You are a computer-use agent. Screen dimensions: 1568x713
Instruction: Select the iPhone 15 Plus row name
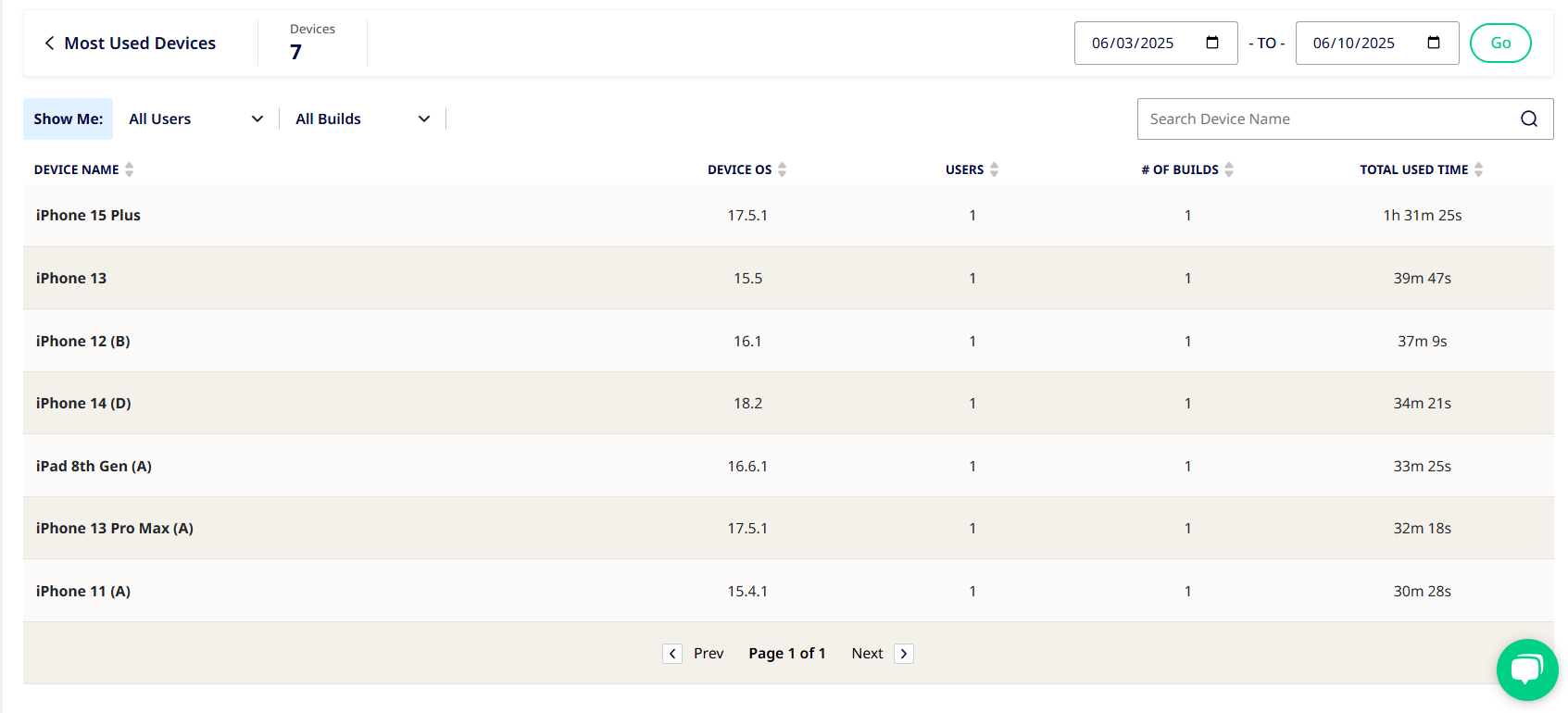[88, 215]
